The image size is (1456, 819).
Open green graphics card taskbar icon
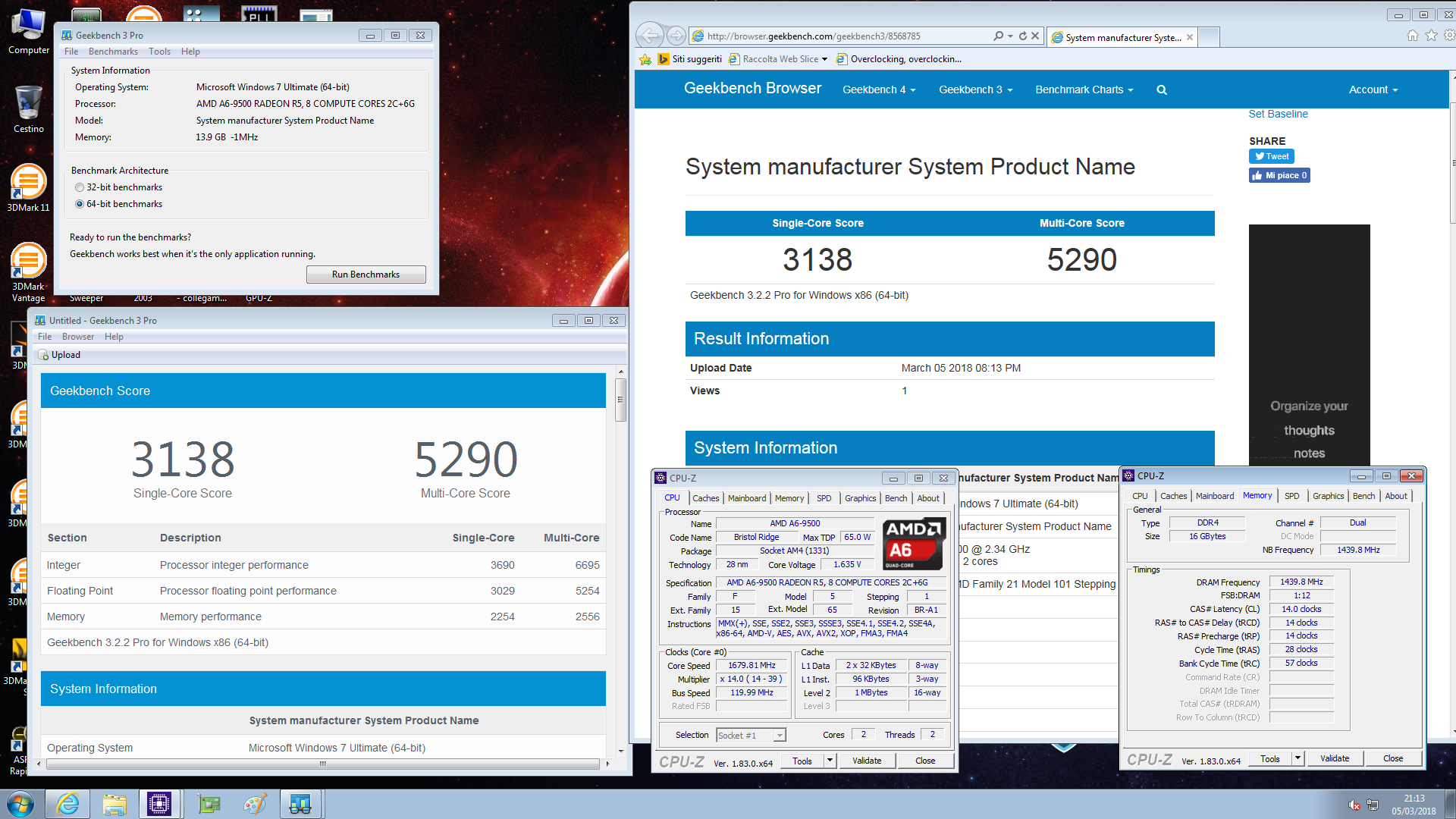209,804
